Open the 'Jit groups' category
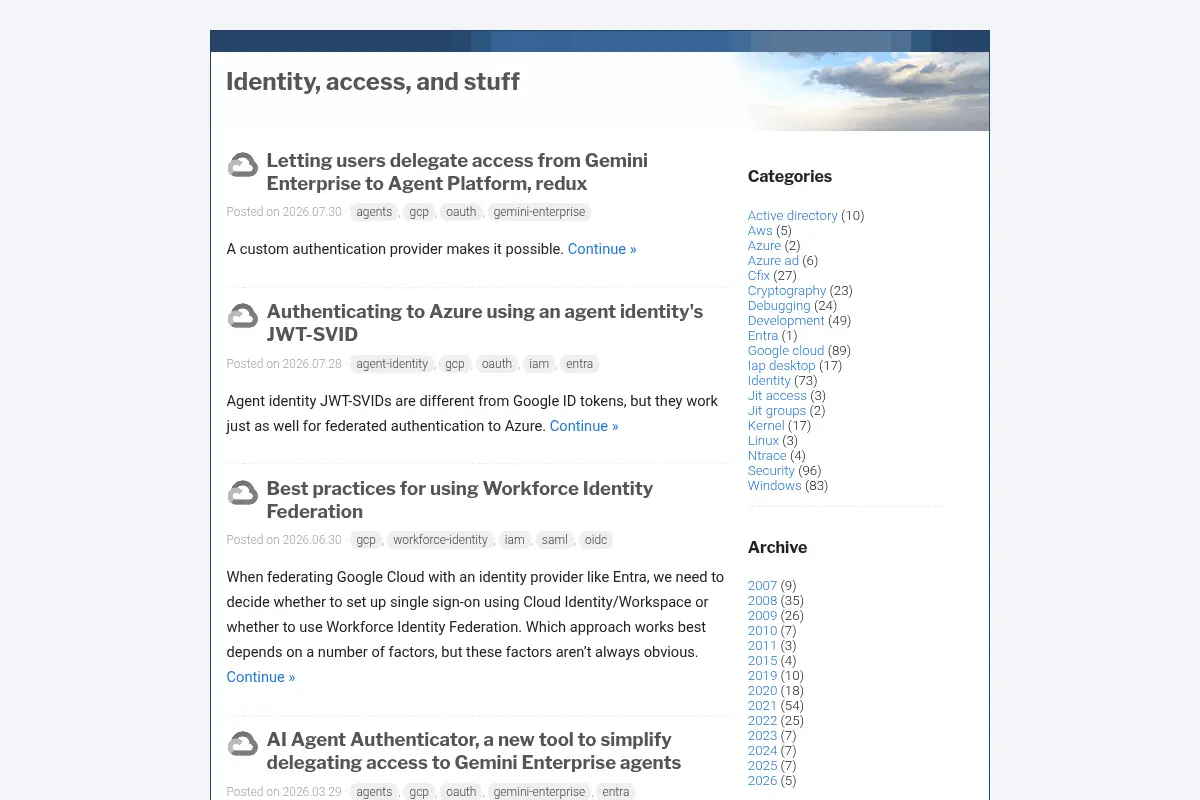The width and height of the screenshot is (1200, 800). [777, 411]
